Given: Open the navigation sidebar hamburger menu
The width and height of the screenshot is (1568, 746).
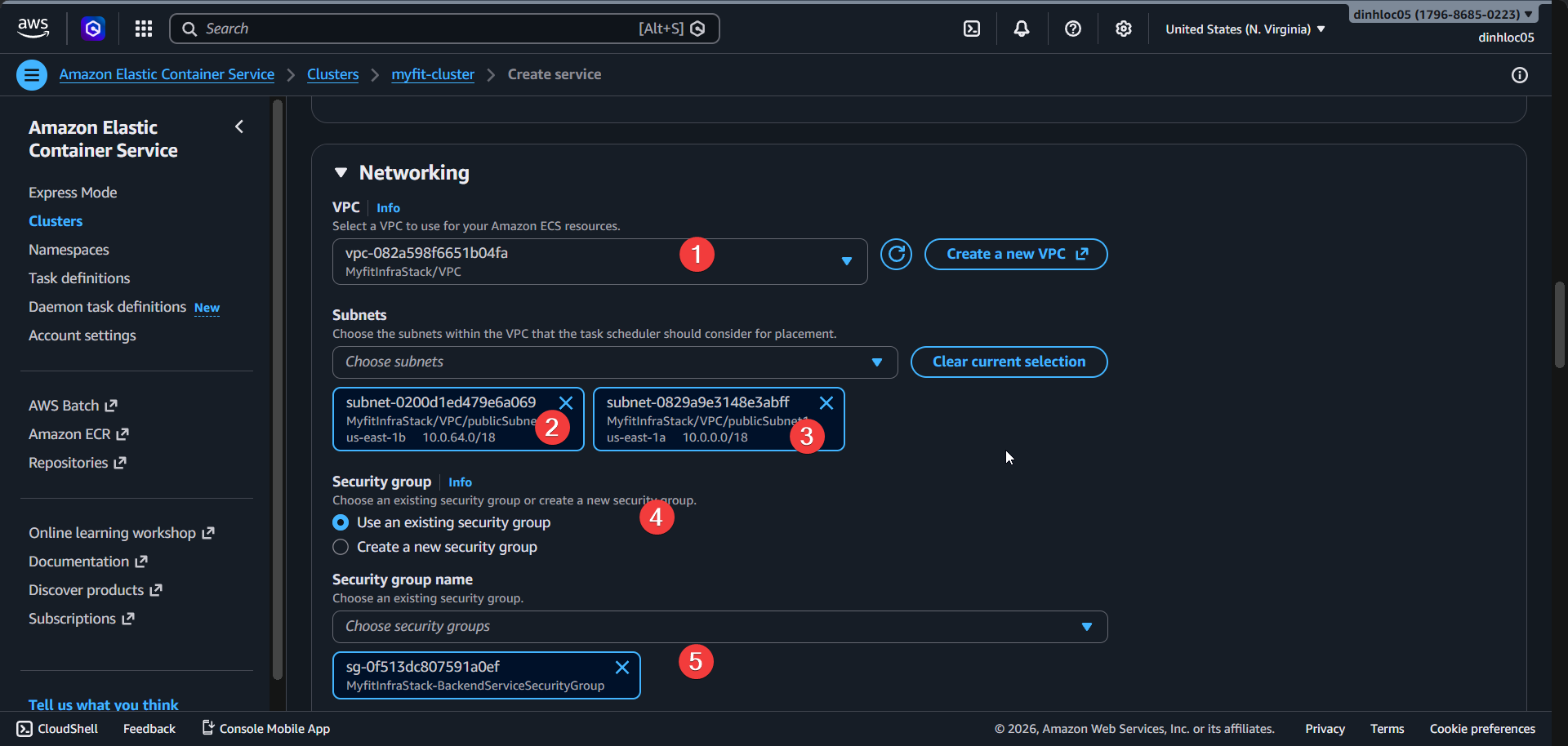Looking at the screenshot, I should 31,74.
